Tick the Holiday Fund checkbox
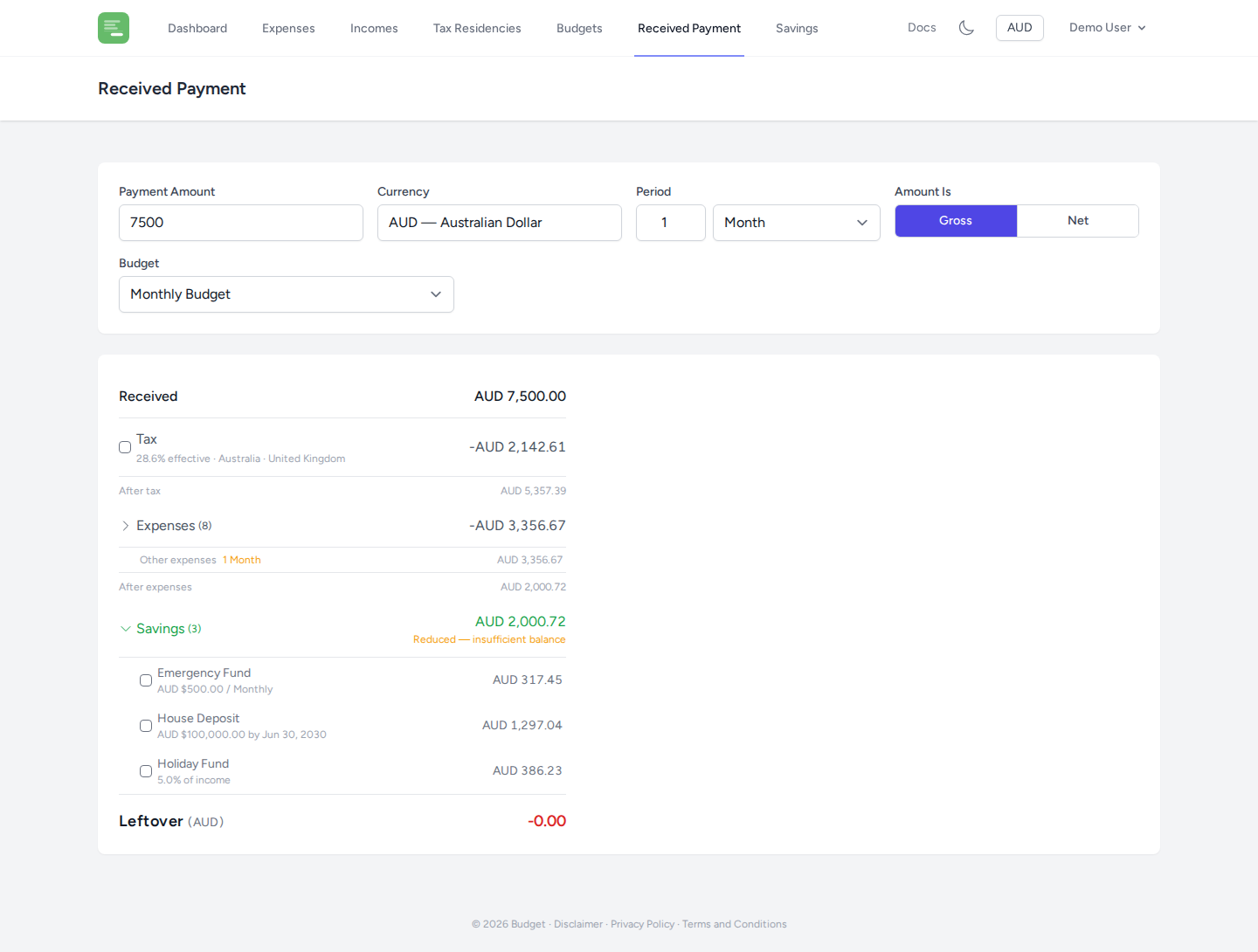 tap(146, 771)
